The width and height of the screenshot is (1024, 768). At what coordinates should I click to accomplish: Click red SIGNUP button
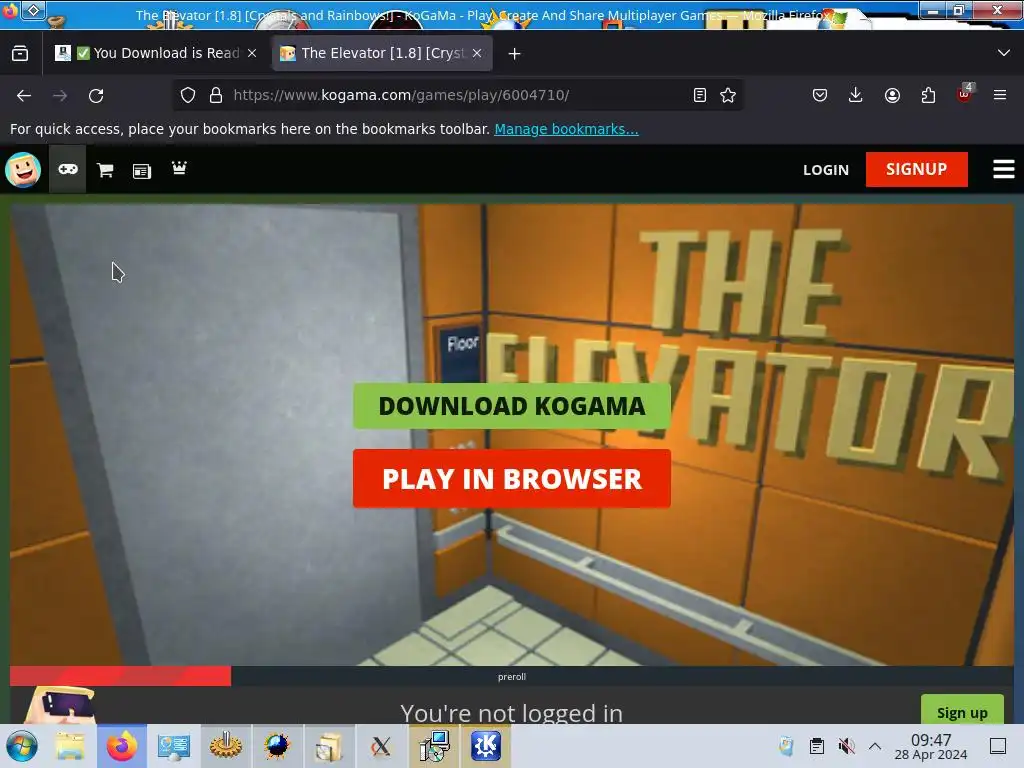[916, 169]
